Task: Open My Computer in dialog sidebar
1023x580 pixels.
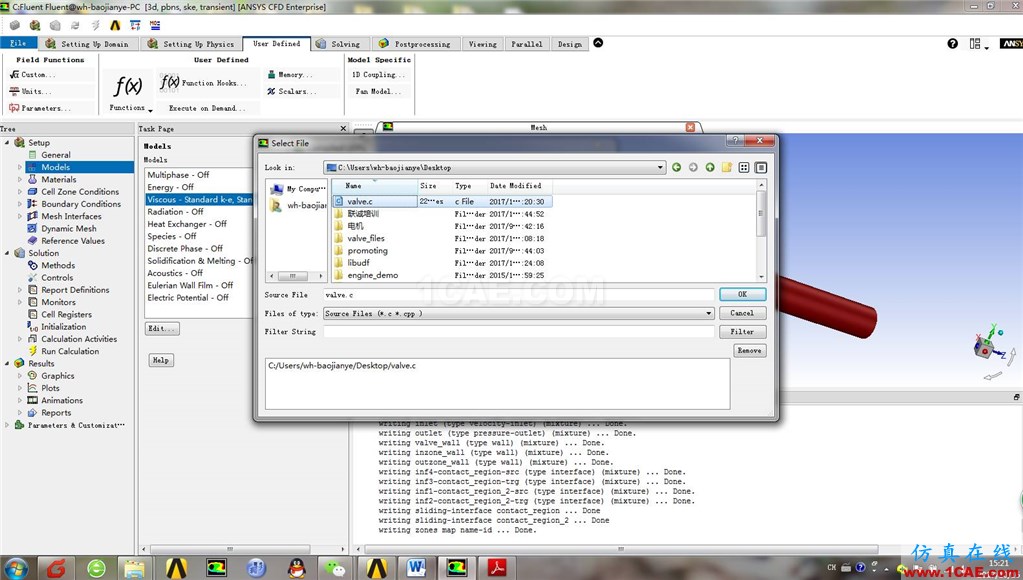Action: coord(298,189)
